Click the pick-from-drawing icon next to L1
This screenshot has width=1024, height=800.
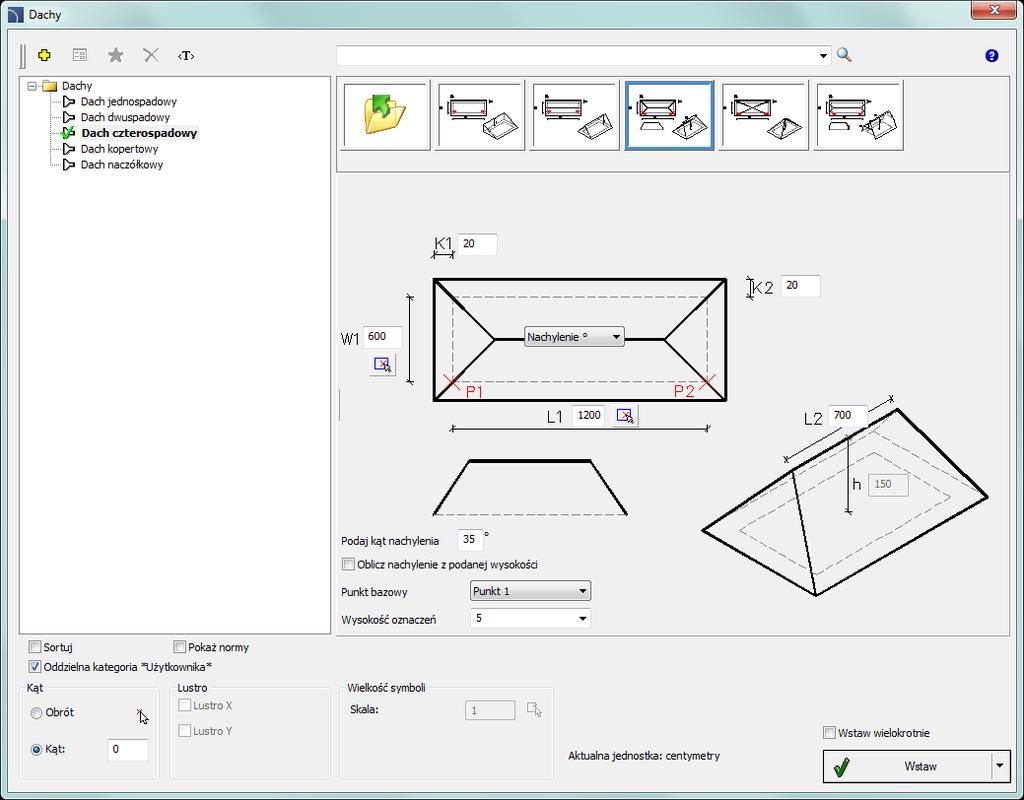tap(625, 415)
